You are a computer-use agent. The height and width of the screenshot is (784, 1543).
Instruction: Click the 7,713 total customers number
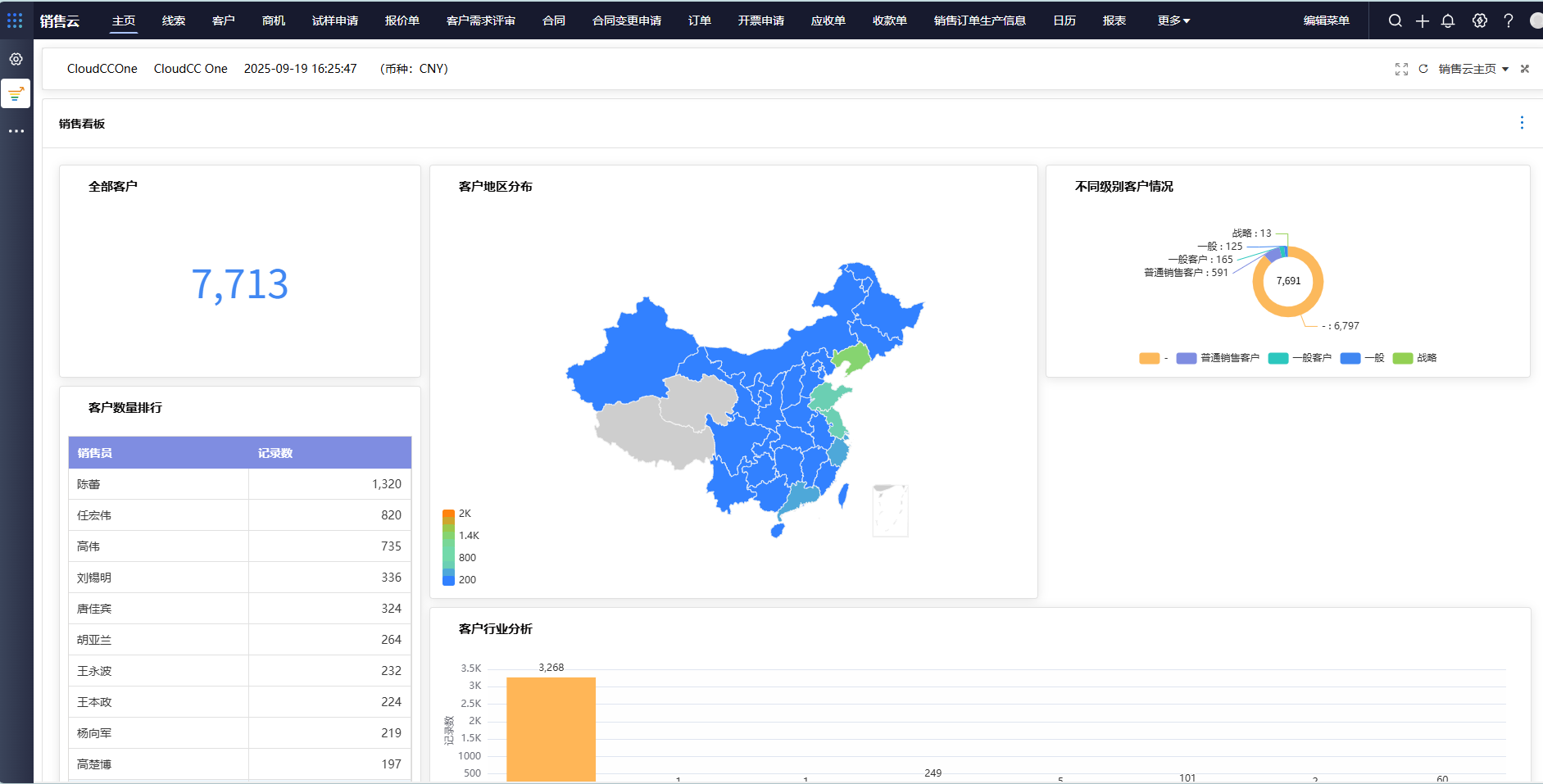(240, 284)
